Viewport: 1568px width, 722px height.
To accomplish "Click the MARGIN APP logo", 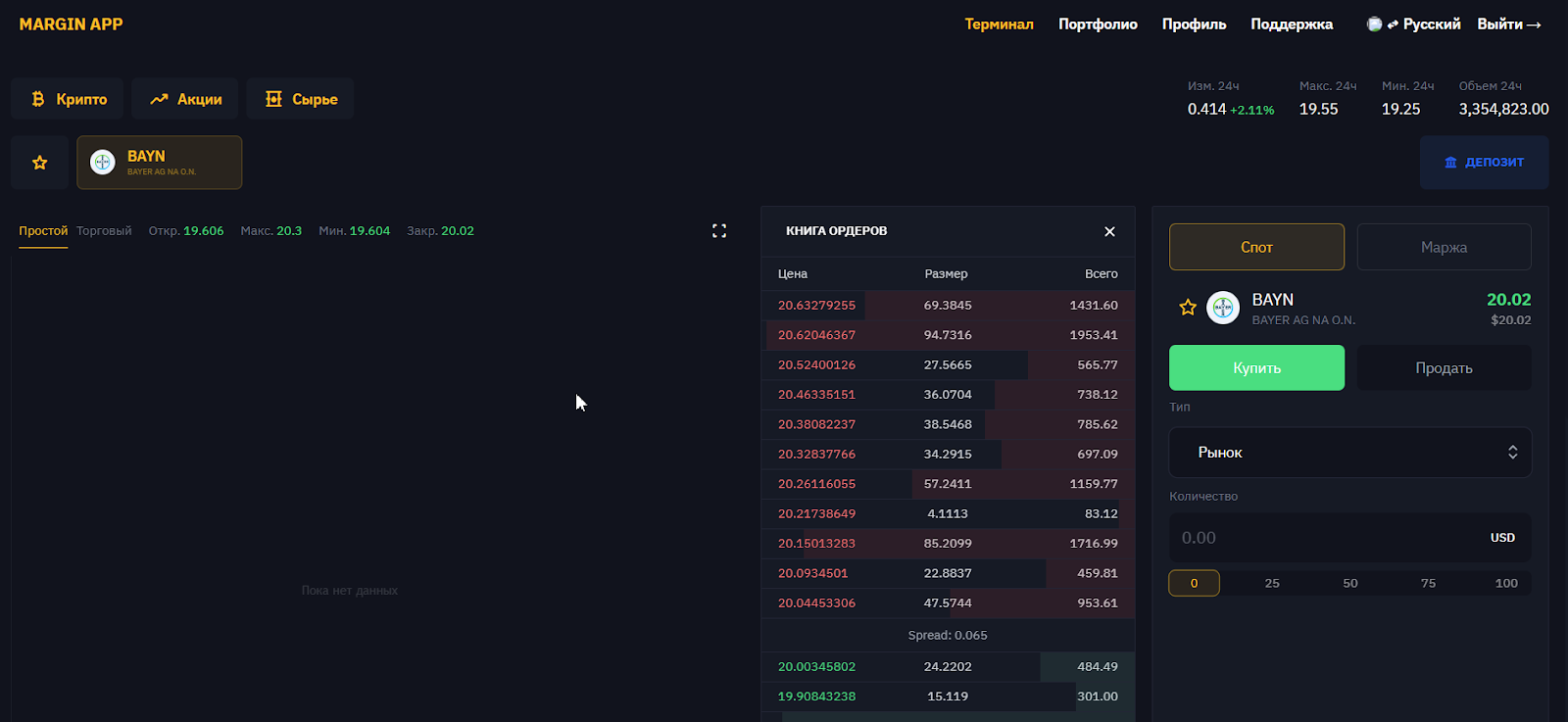I will [x=71, y=24].
